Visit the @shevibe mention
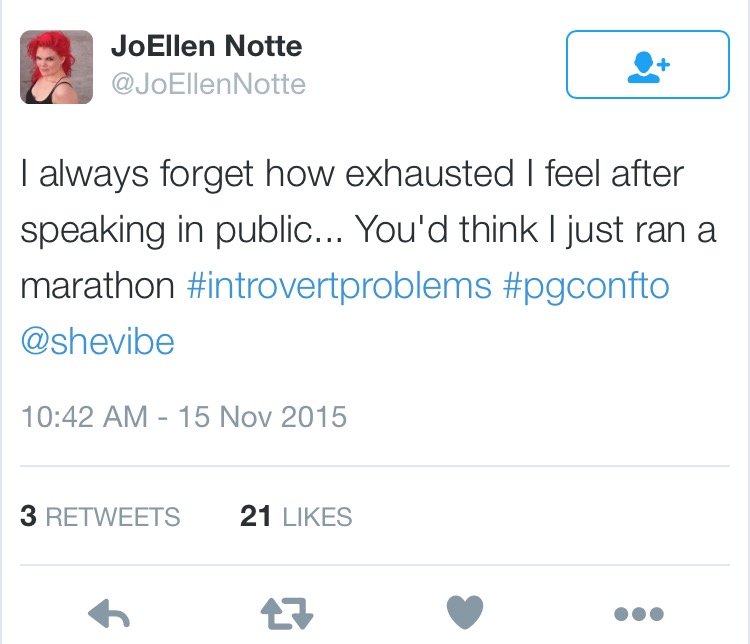Viewport: 750px width, 644px height. 98,342
